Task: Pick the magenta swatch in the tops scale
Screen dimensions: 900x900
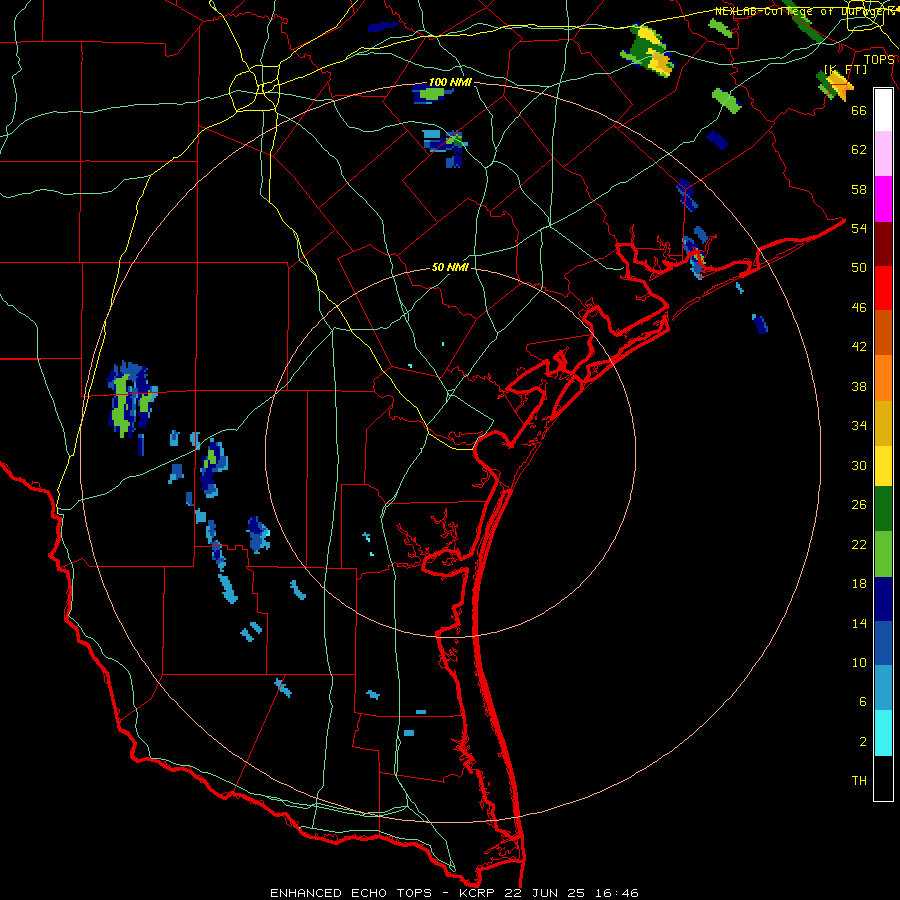Action: pos(883,199)
